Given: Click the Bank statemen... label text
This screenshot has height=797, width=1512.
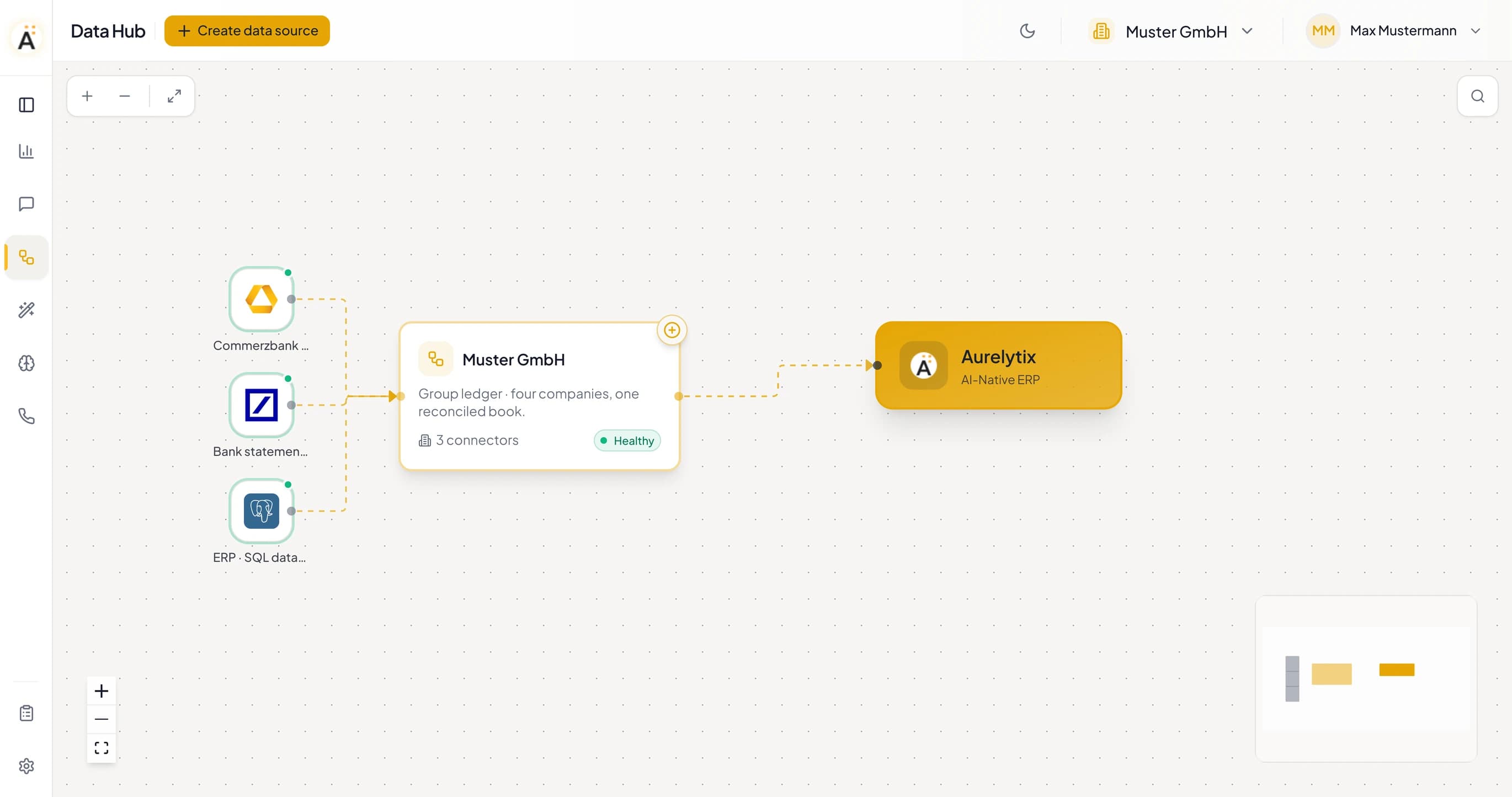Looking at the screenshot, I should click(260, 451).
